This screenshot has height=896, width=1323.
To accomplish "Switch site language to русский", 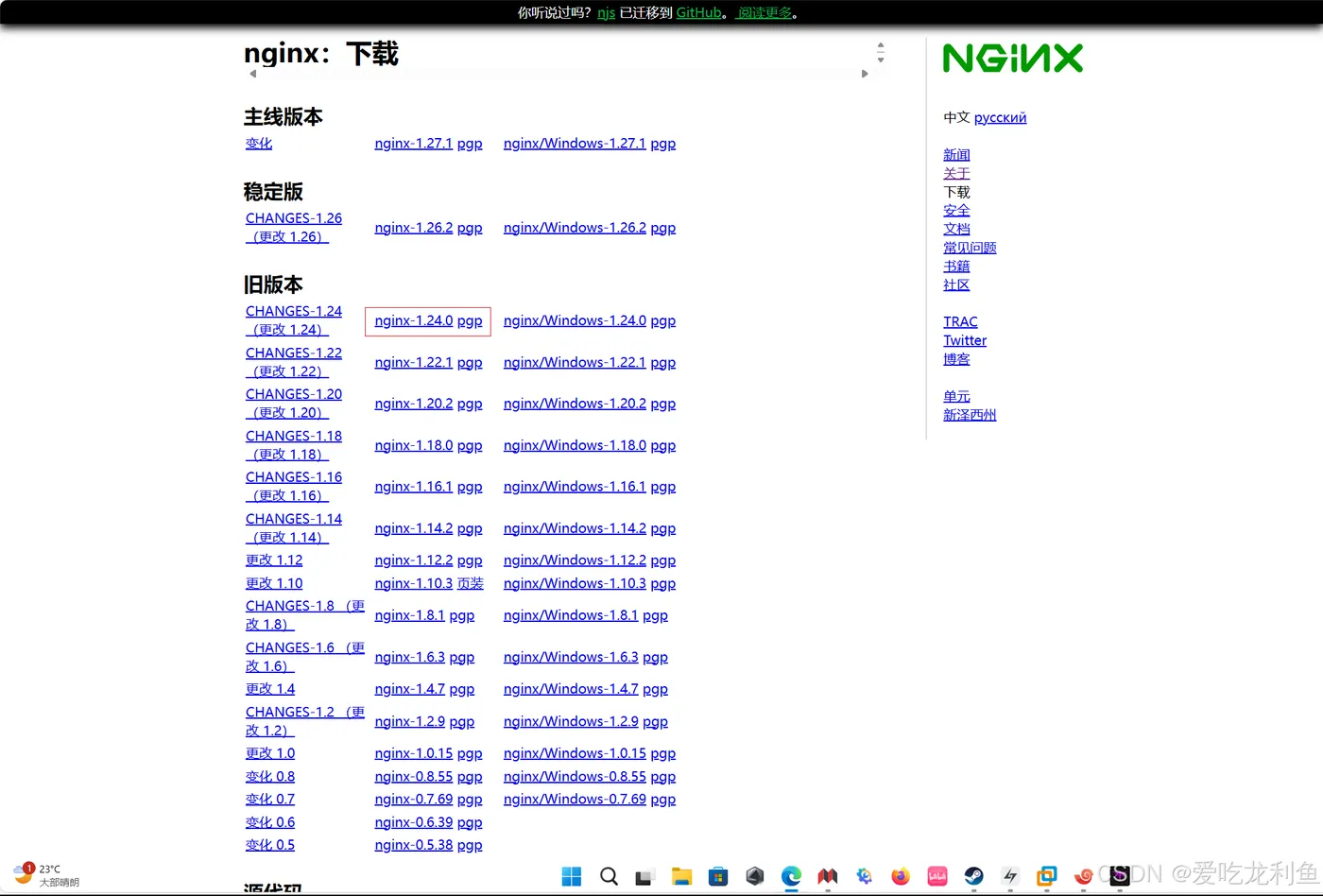I will pyautogui.click(x=1000, y=117).
